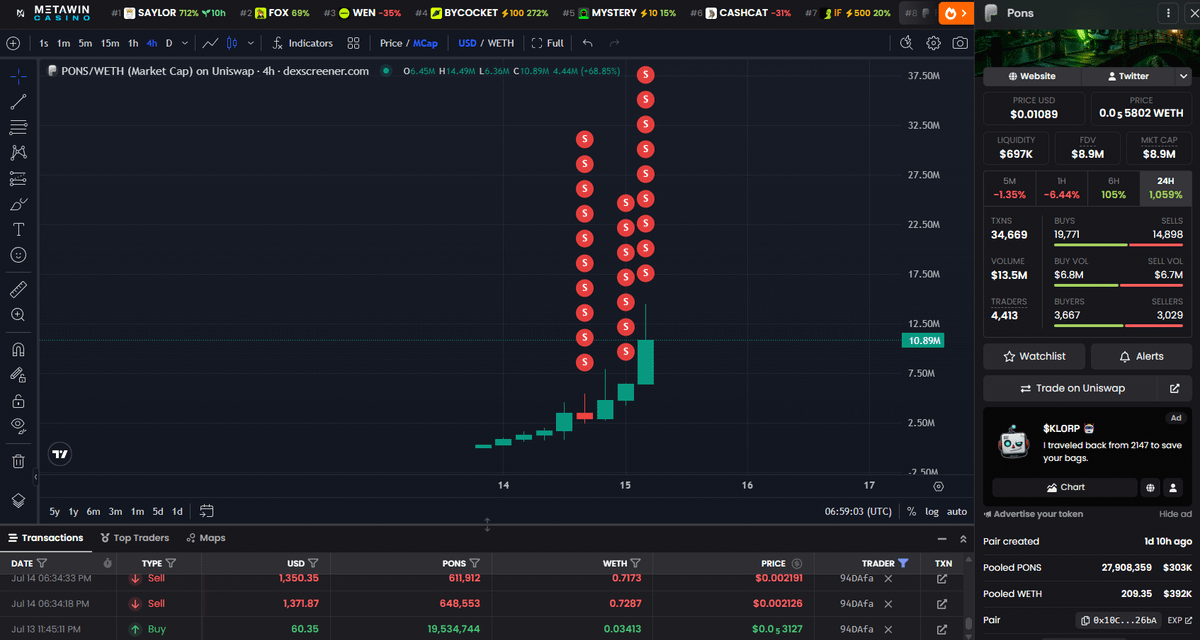Viewport: 1200px width, 640px height.
Task: Switch to the Top Traders tab
Action: click(x=135, y=538)
